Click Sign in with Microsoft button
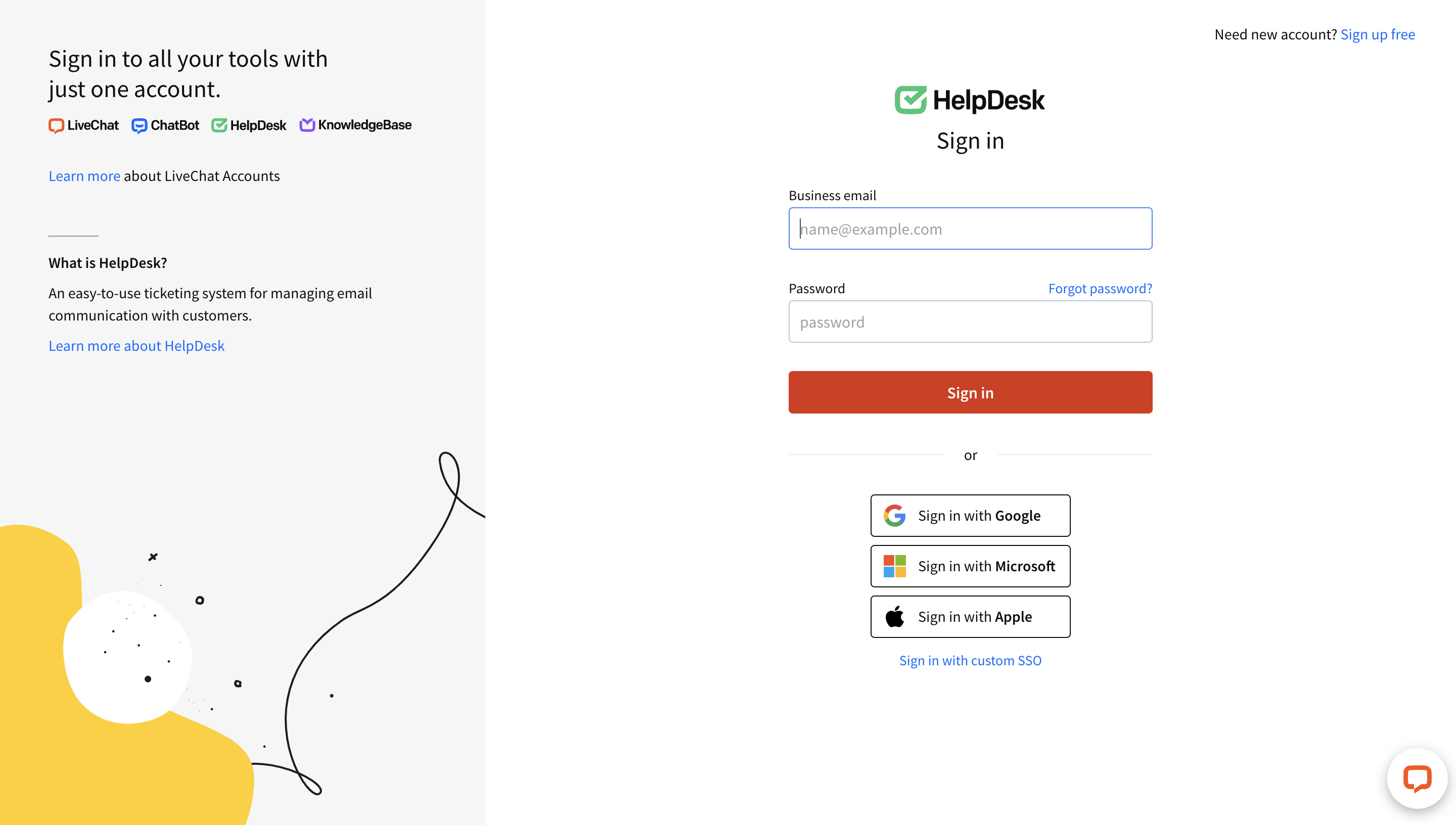This screenshot has width=1456, height=825. 971,566
